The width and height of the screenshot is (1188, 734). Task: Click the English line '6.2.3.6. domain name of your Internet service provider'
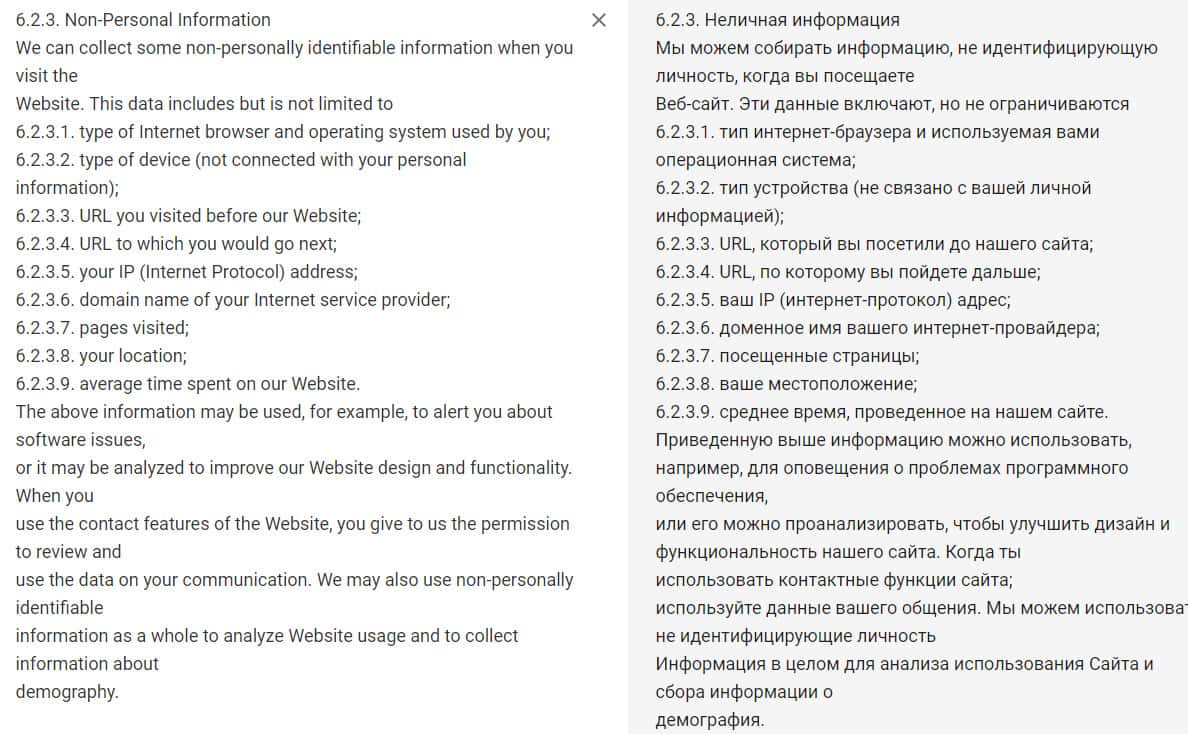(x=233, y=300)
